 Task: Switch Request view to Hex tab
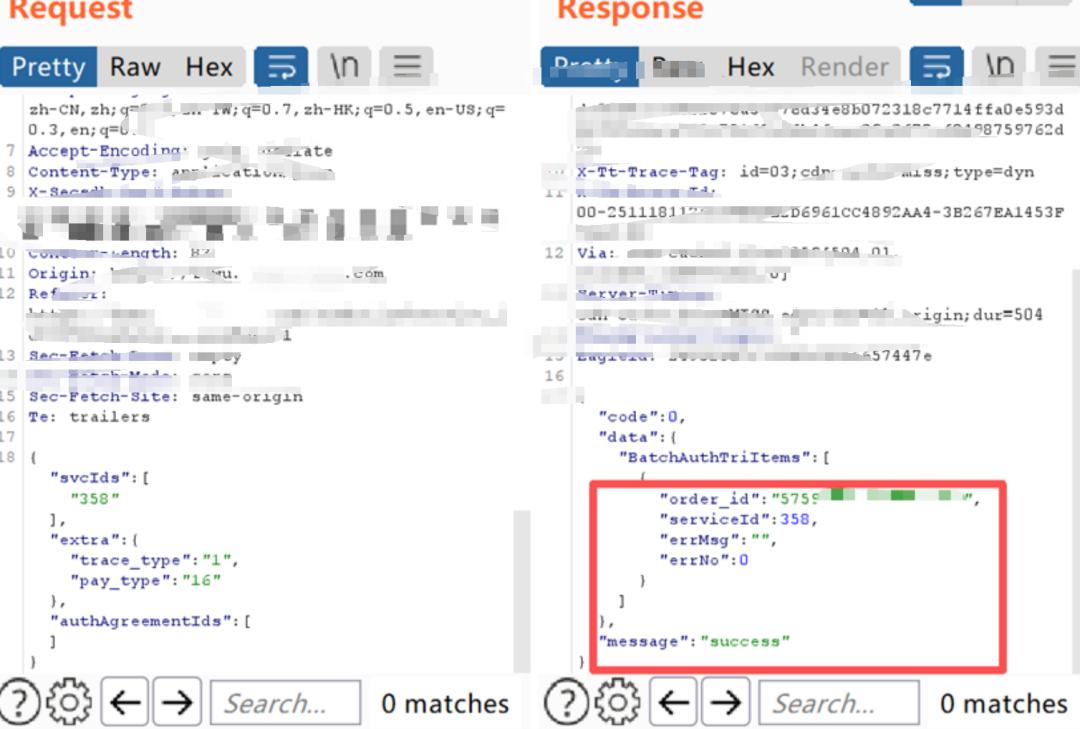tap(209, 68)
